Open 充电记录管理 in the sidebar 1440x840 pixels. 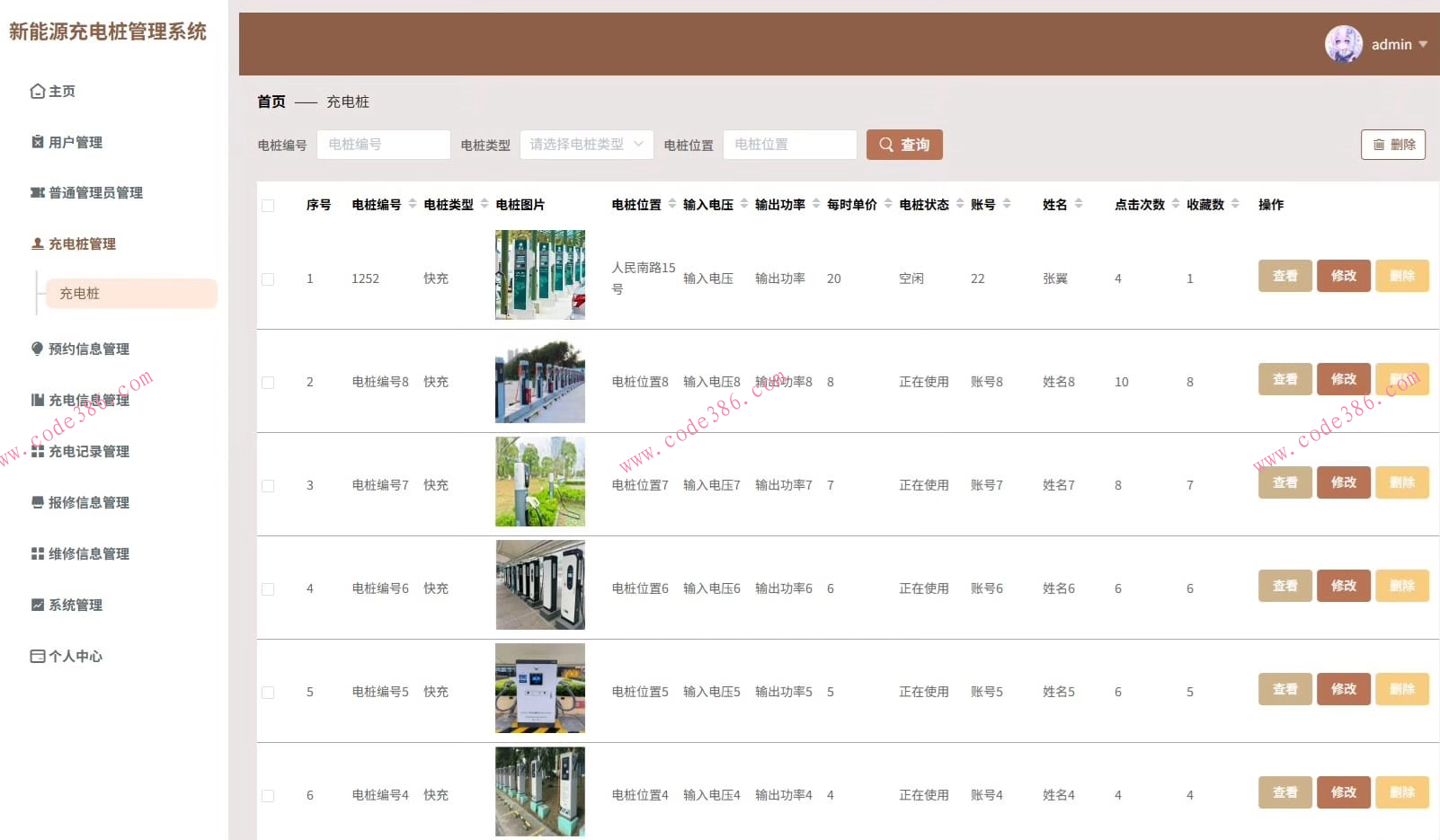coord(88,451)
